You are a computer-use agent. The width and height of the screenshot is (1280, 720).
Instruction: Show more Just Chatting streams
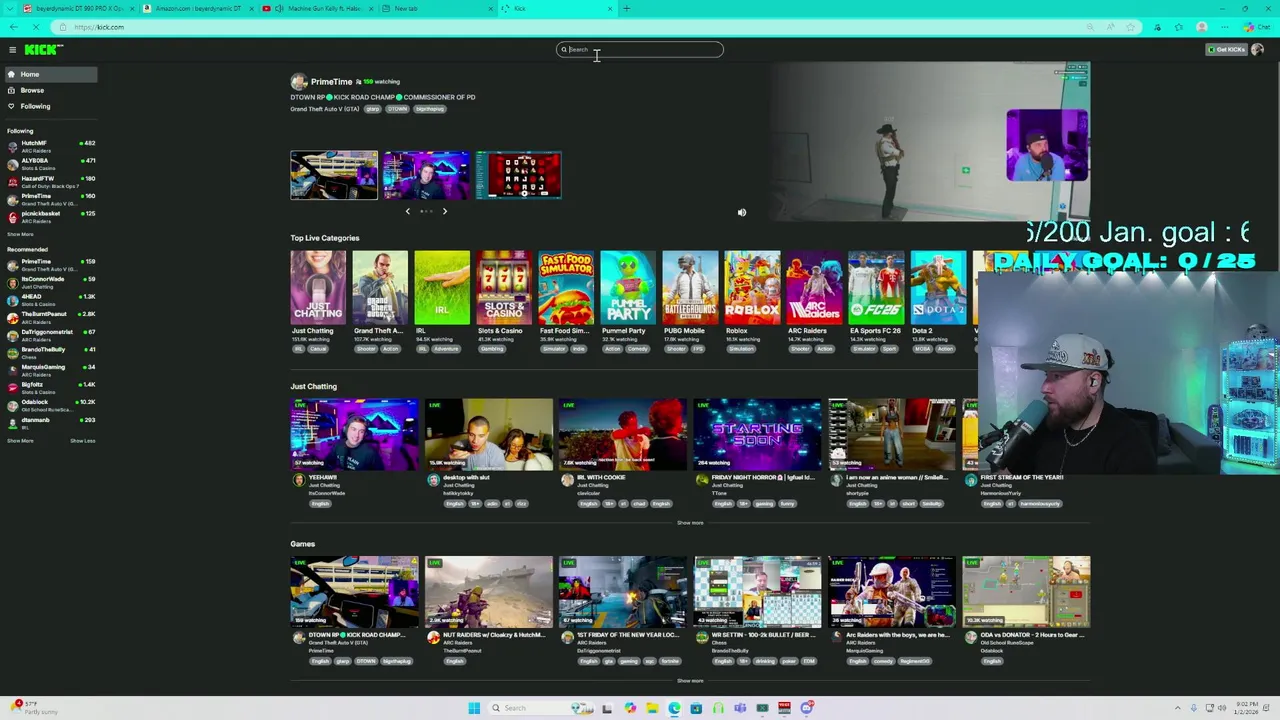[x=690, y=523]
